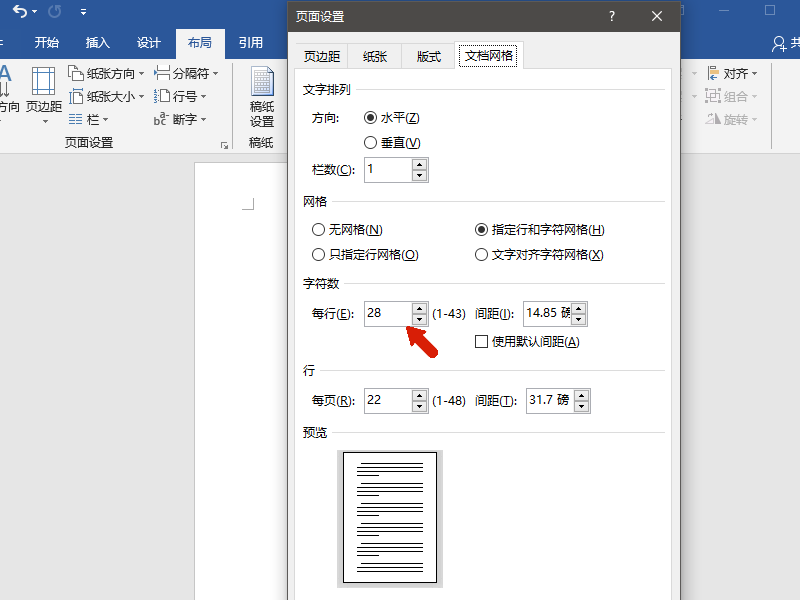Decrease 每行 characters with down spinner

[419, 319]
